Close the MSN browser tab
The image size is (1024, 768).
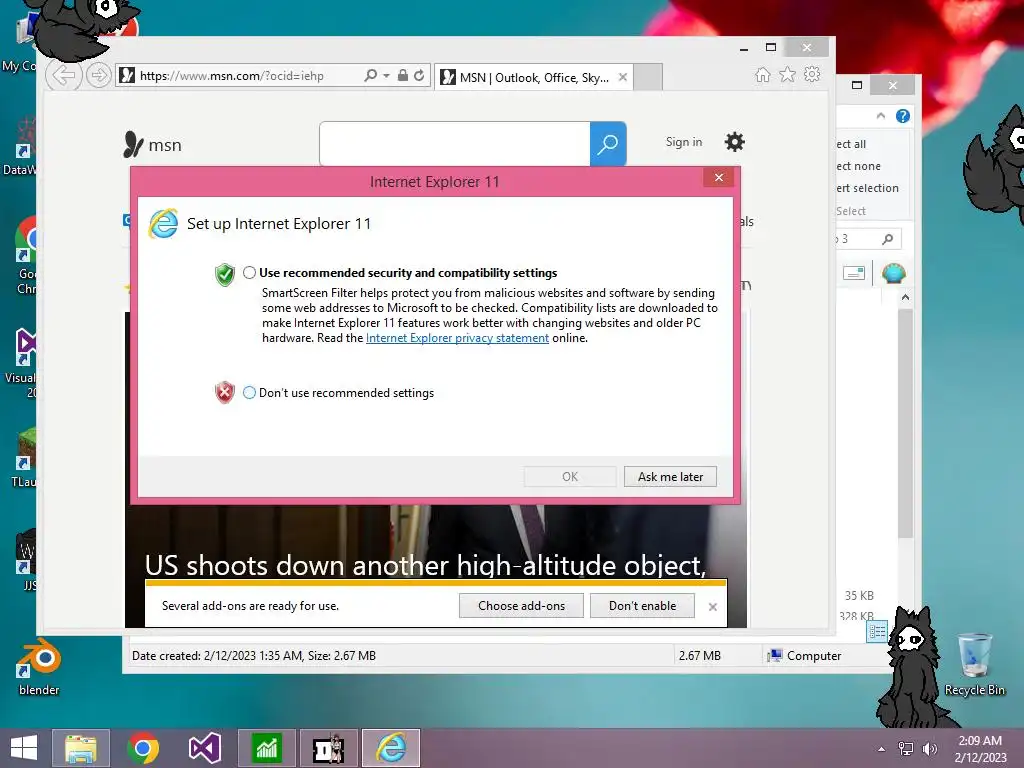pyautogui.click(x=622, y=77)
